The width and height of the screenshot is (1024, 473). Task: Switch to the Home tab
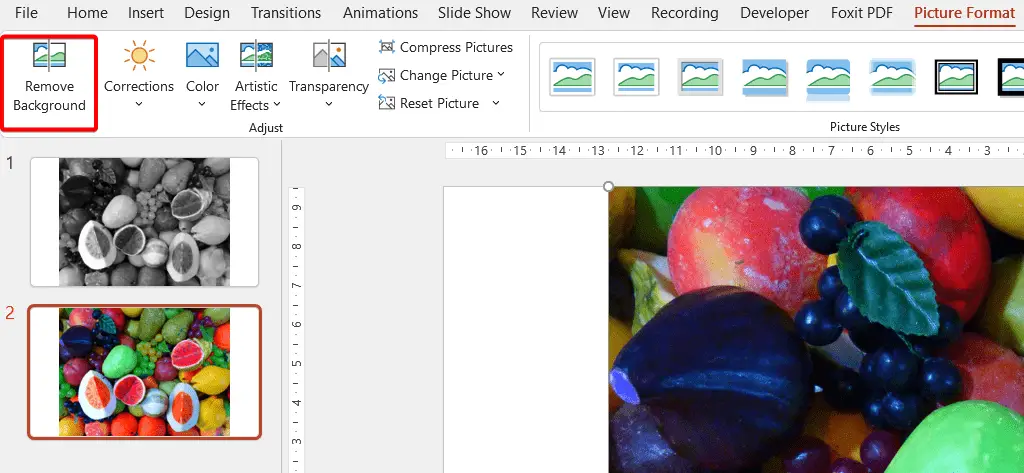88,13
